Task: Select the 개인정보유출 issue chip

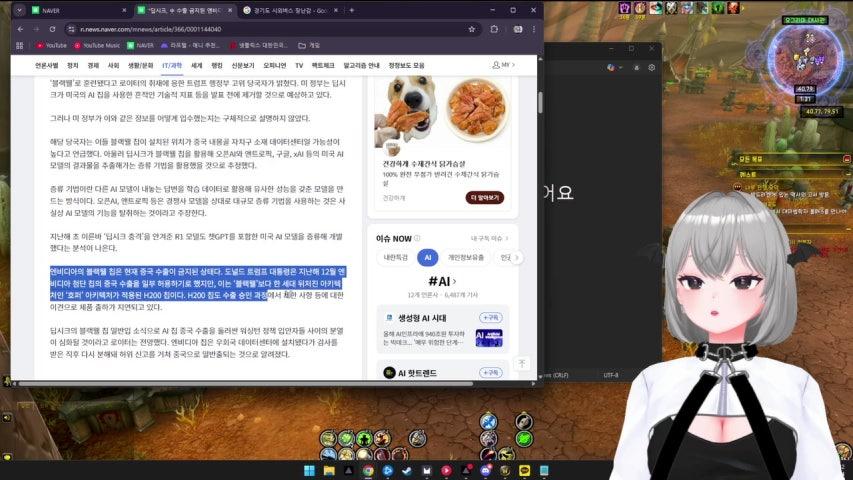Action: 466,257
